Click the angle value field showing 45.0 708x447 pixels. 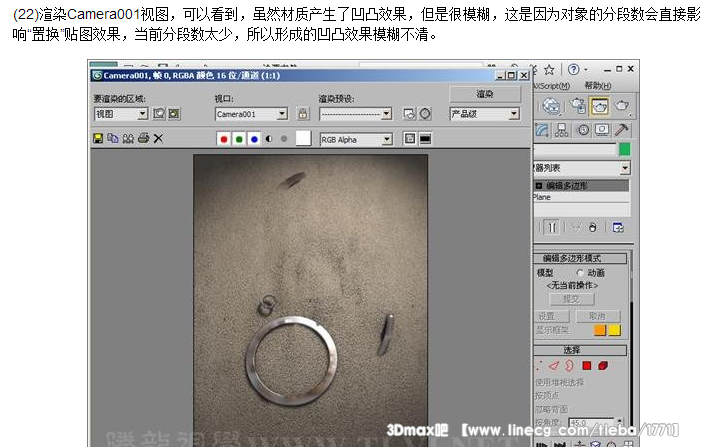point(592,423)
